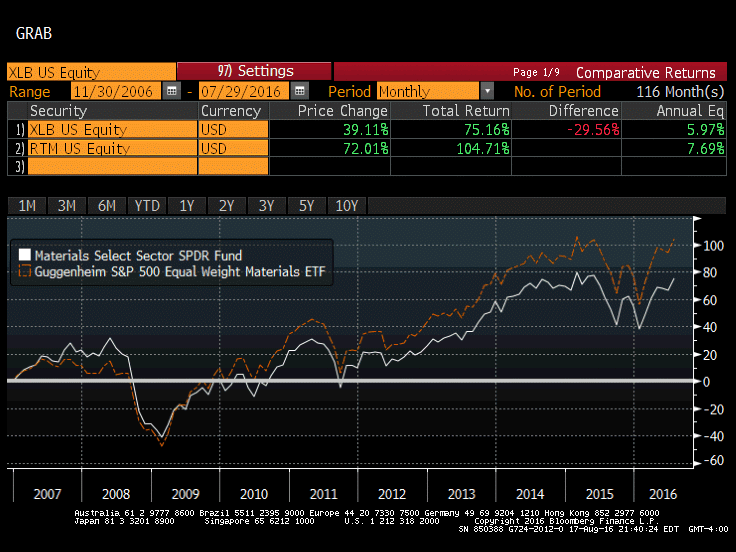Click the GRAB title text
Viewport: 736px width, 552px height.
(34, 33)
